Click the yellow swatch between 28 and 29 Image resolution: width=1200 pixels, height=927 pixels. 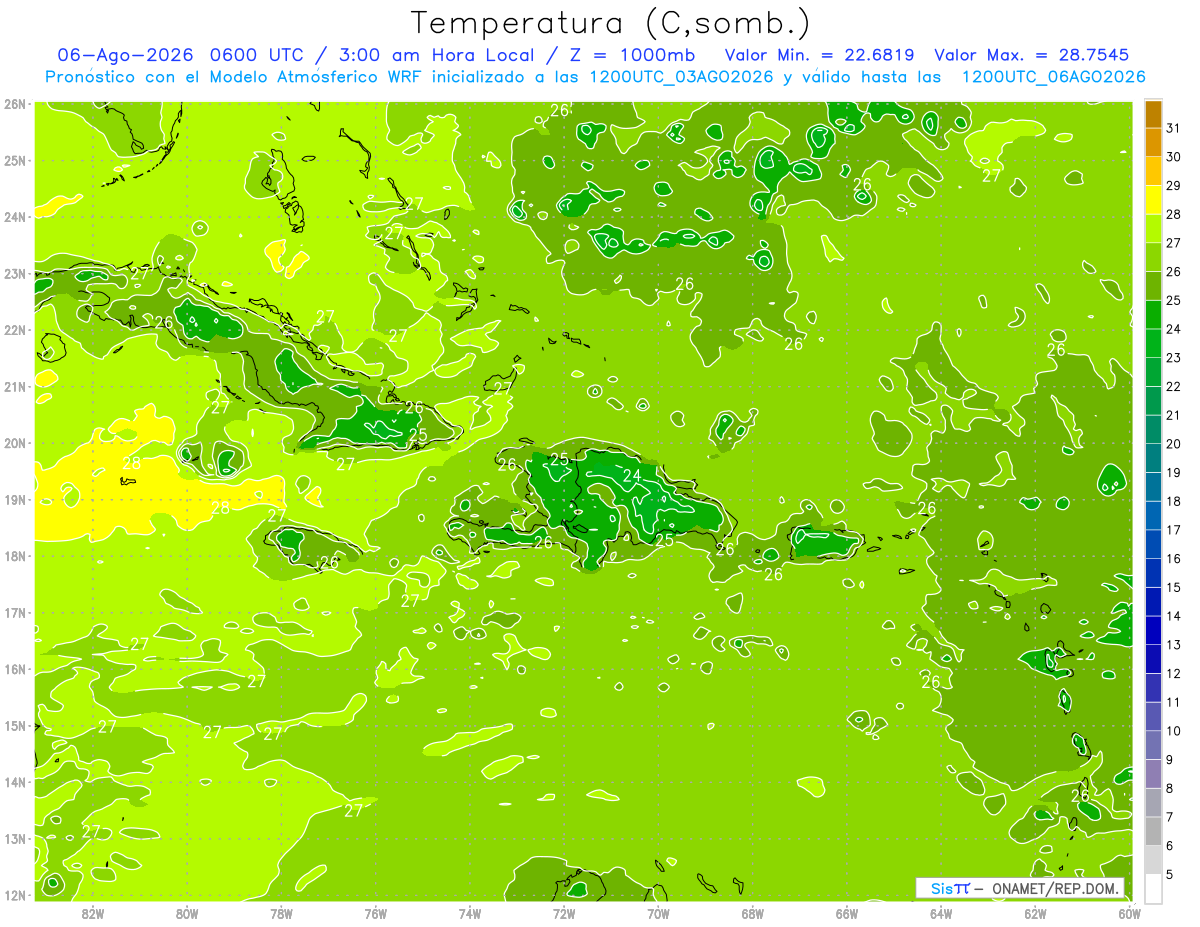[1153, 200]
